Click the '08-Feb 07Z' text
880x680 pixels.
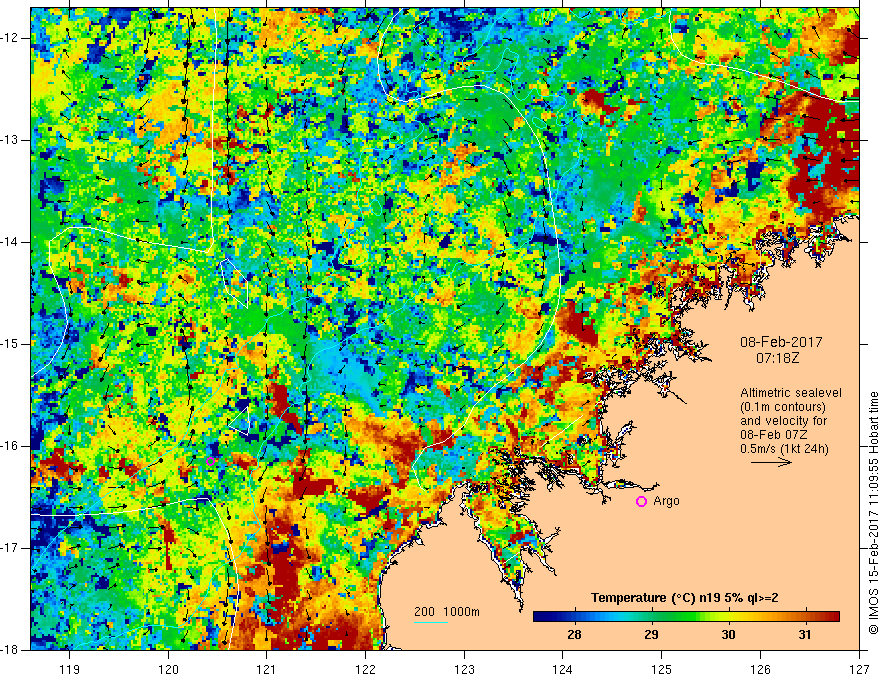point(774,435)
